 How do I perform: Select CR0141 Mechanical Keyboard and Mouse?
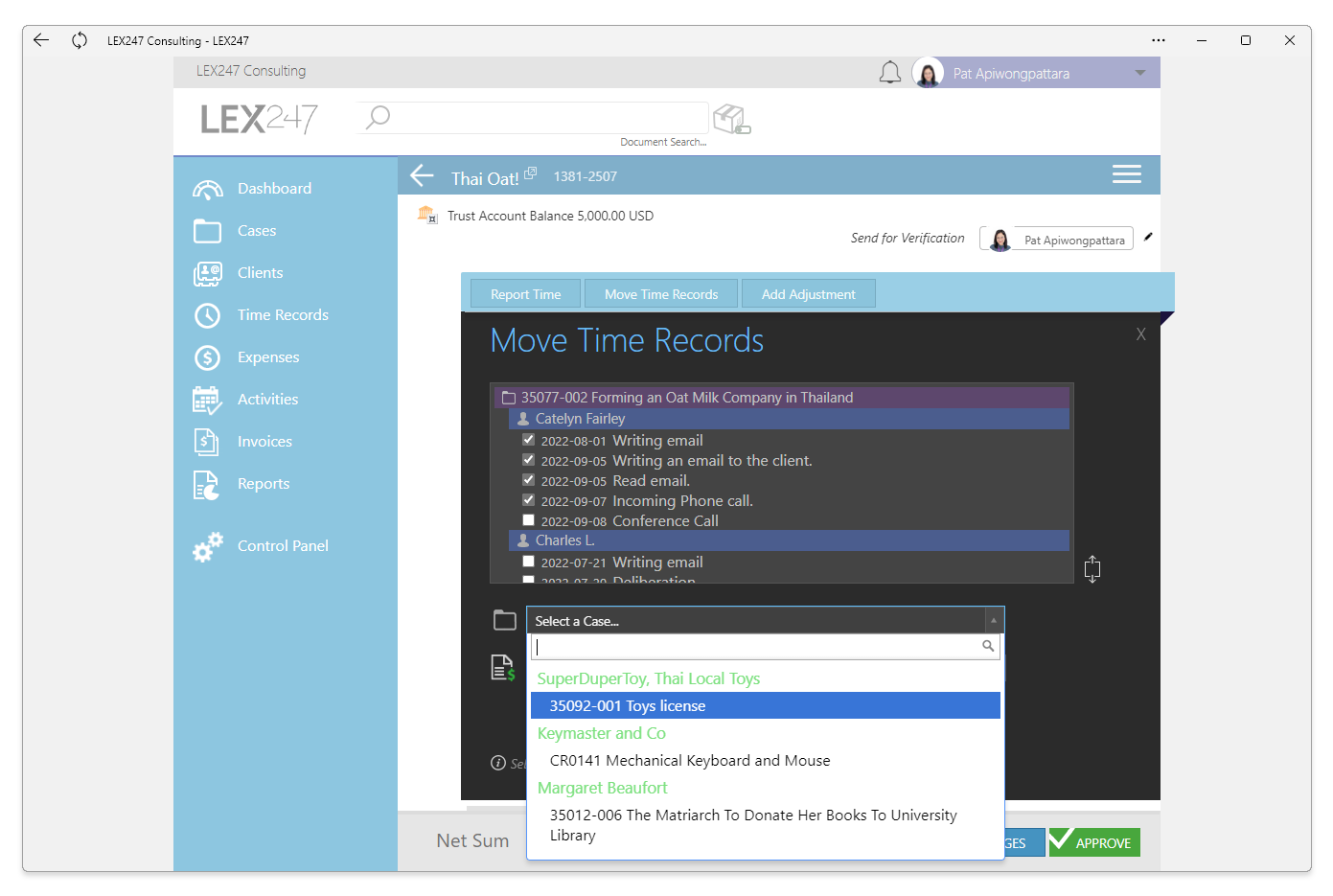pyautogui.click(x=766, y=760)
